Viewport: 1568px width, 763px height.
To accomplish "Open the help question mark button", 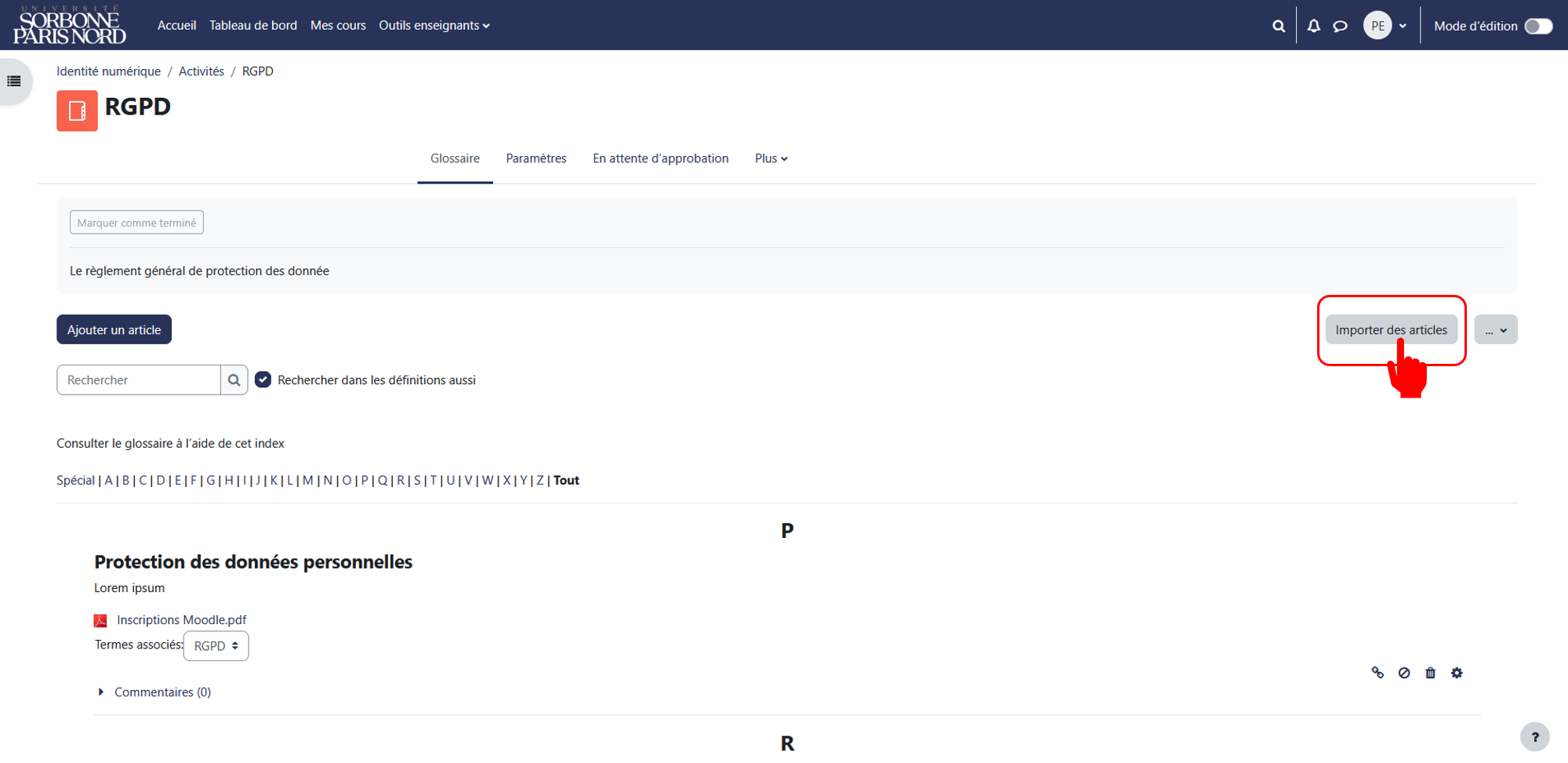I will (x=1535, y=737).
